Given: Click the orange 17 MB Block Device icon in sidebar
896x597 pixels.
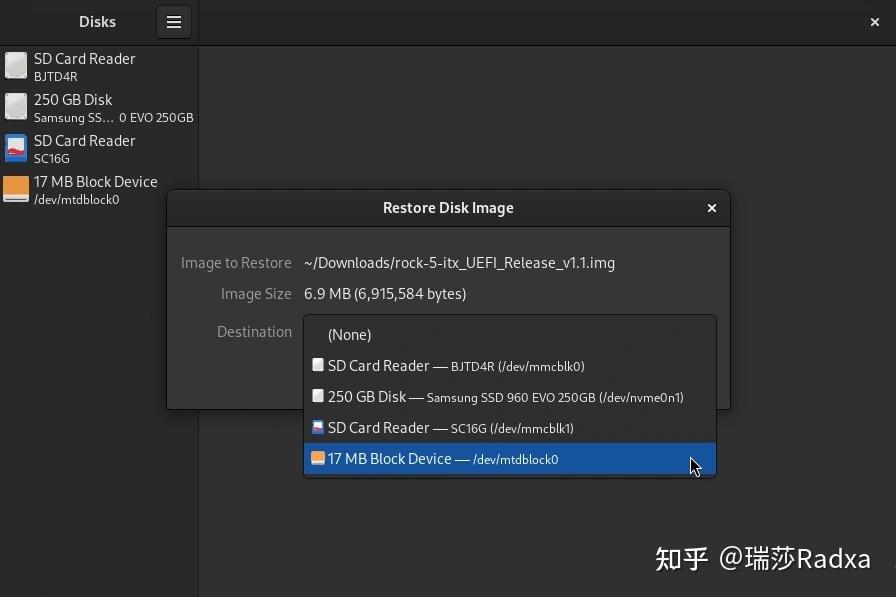Looking at the screenshot, I should (x=16, y=189).
